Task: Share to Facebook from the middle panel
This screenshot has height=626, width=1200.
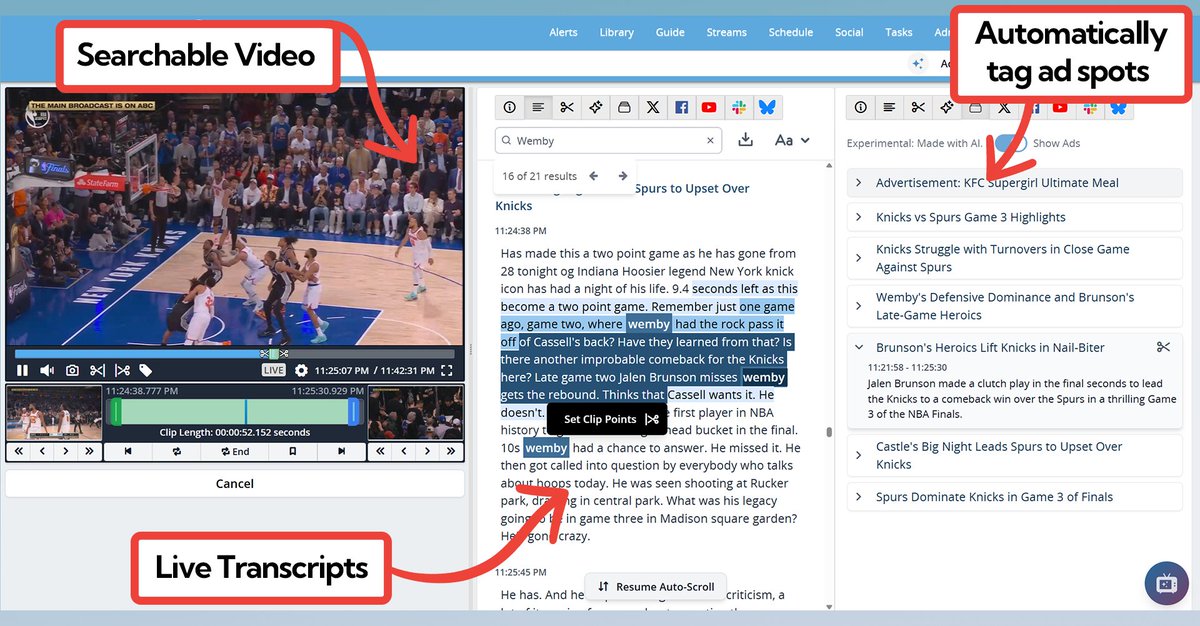Action: [x=681, y=107]
